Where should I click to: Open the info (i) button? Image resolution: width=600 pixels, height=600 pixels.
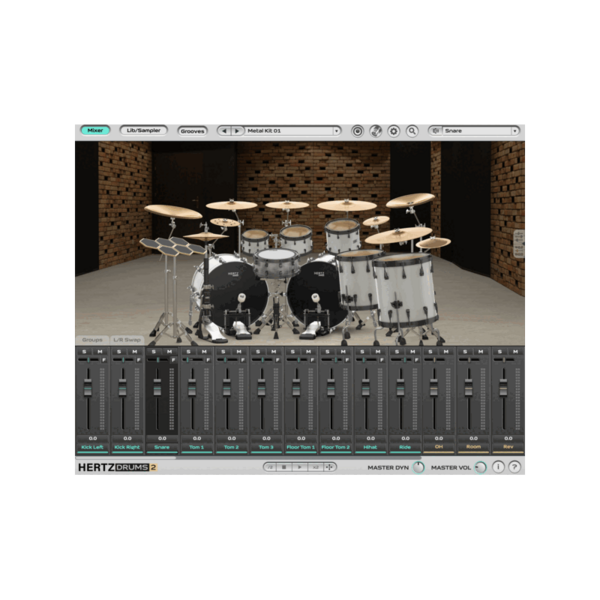[498, 467]
